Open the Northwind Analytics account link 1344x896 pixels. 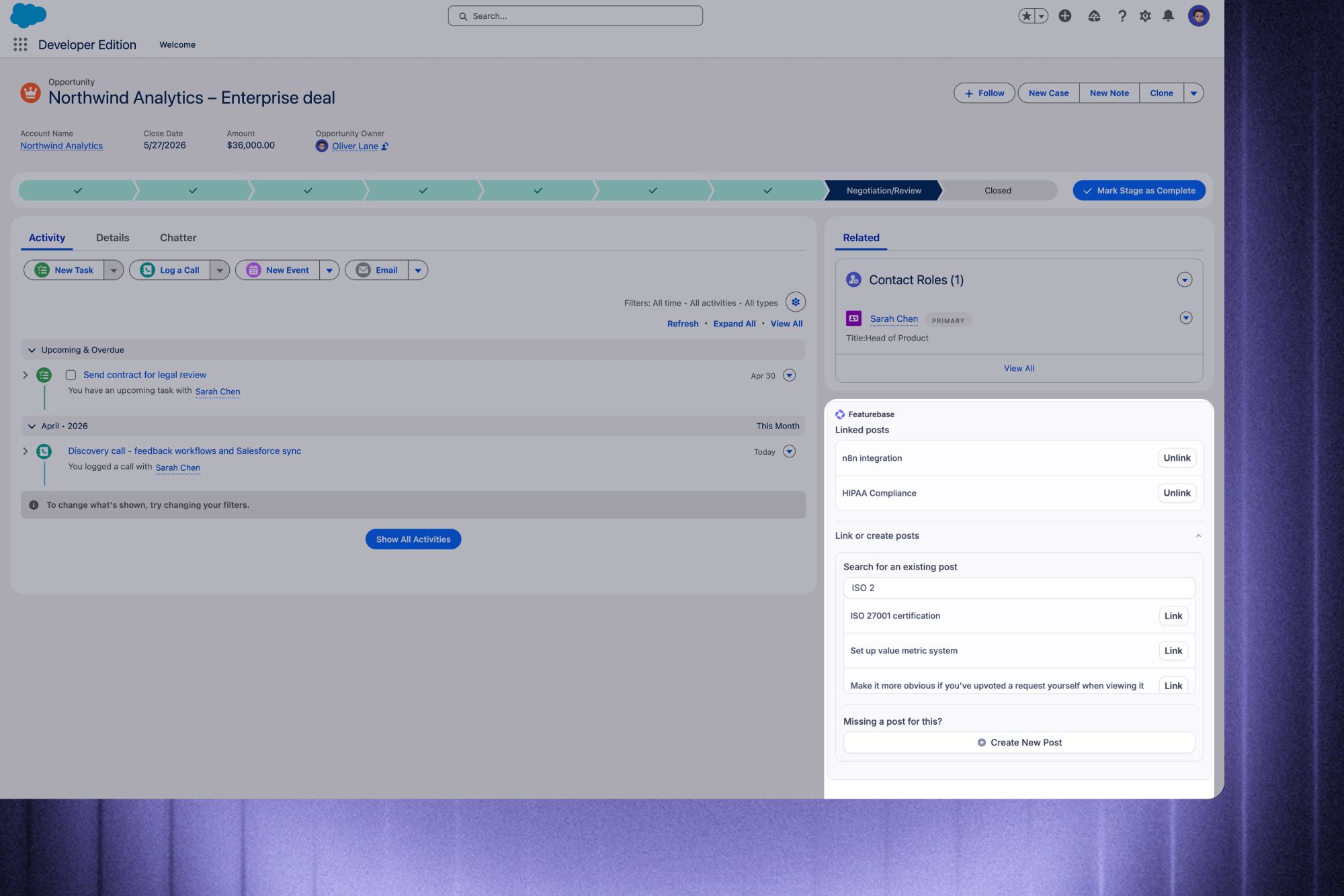(x=61, y=146)
